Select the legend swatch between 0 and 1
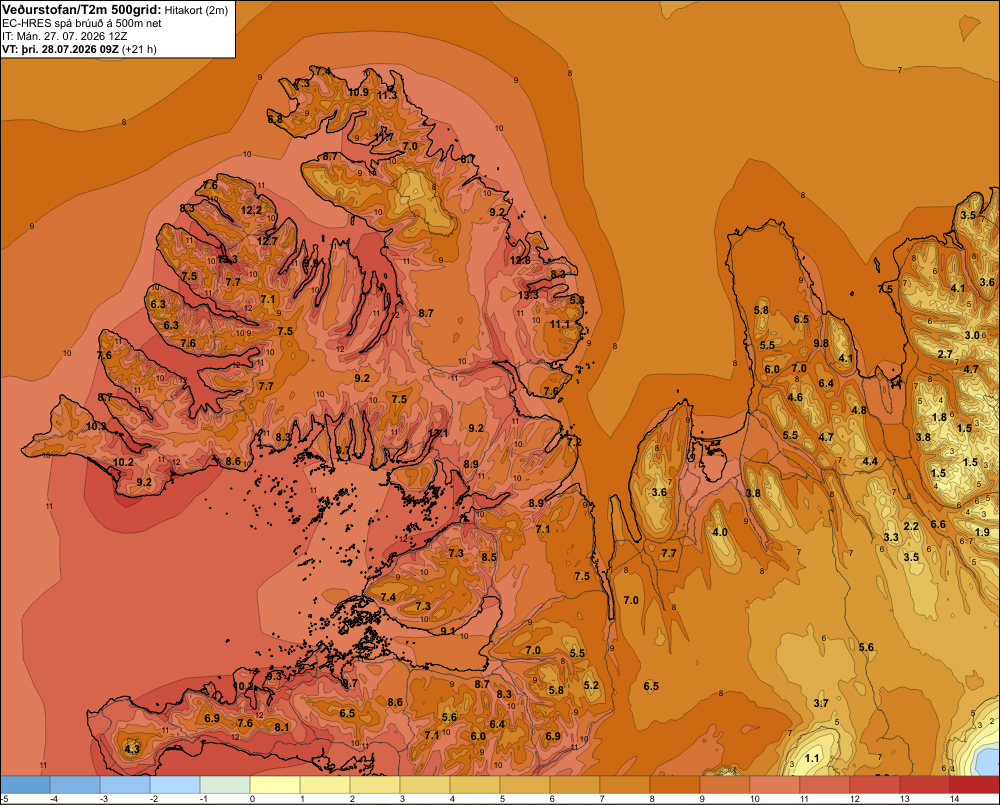 click(x=275, y=784)
